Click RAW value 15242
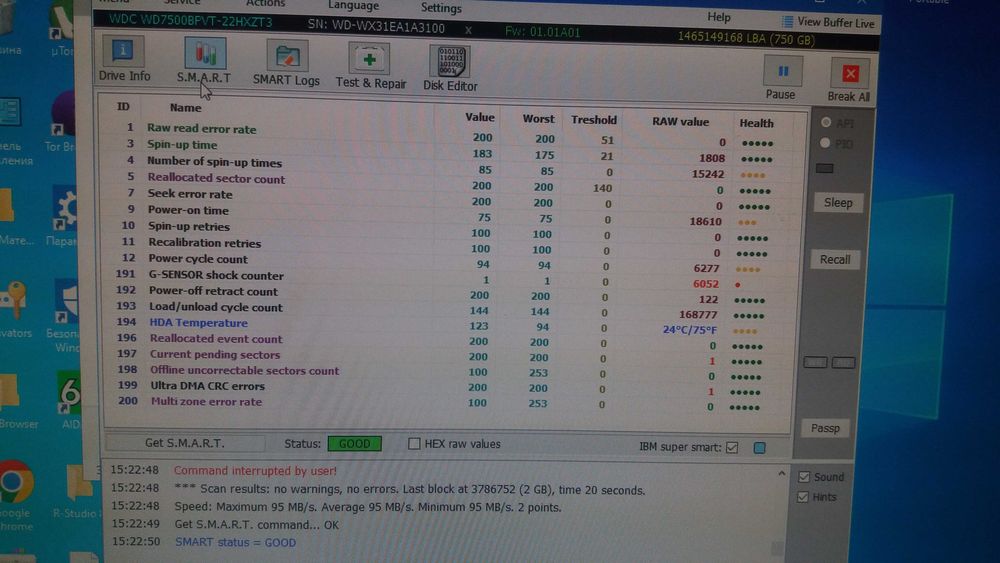1000x563 pixels. [707, 174]
